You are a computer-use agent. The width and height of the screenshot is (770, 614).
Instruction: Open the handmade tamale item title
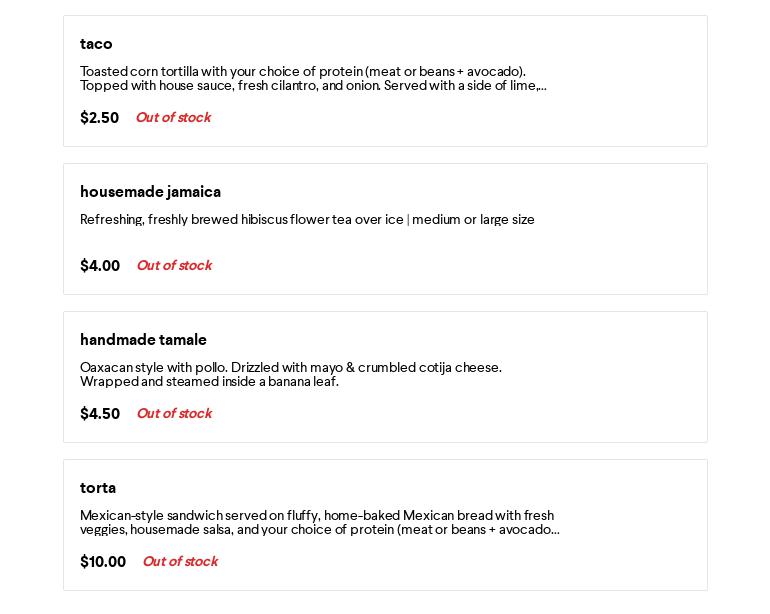143,340
